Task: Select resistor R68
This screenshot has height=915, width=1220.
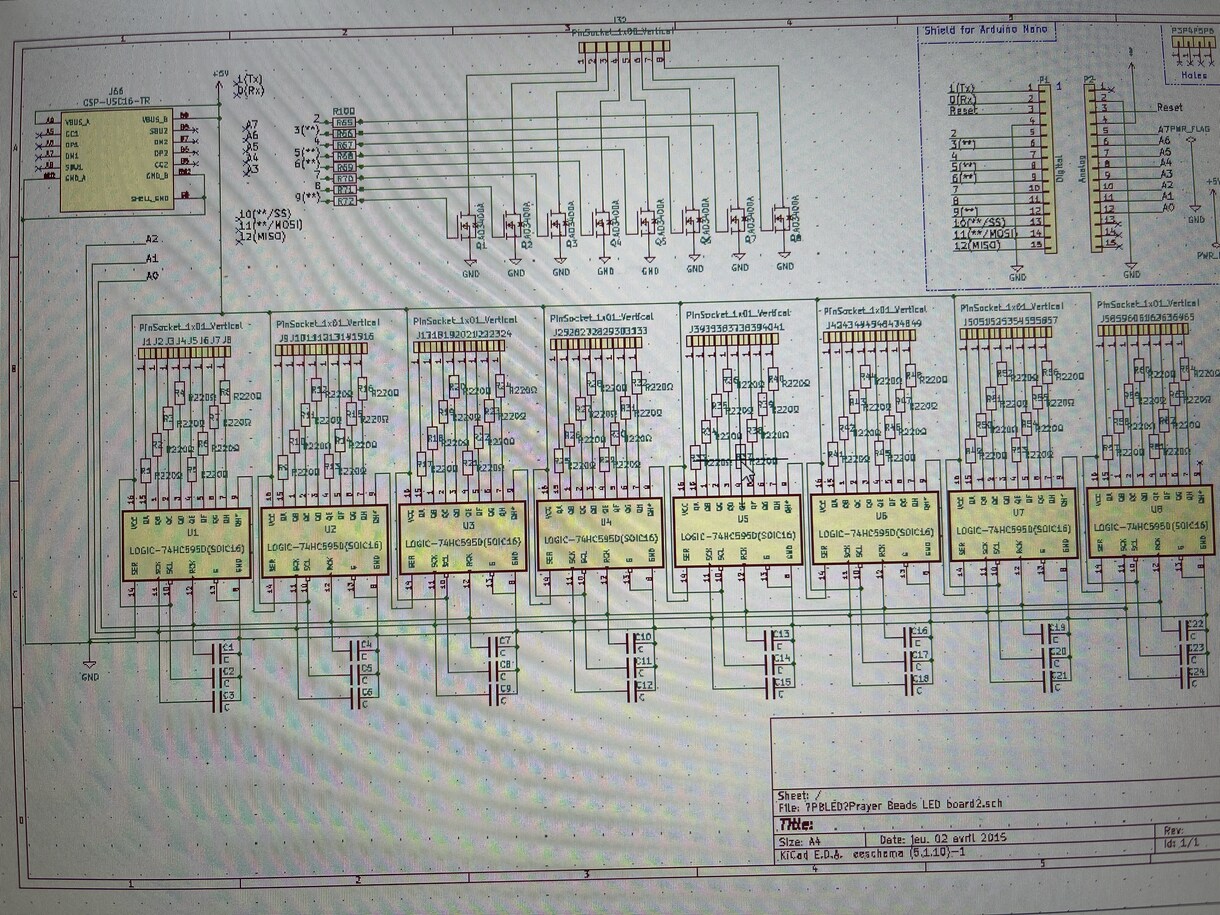Action: click(x=345, y=156)
